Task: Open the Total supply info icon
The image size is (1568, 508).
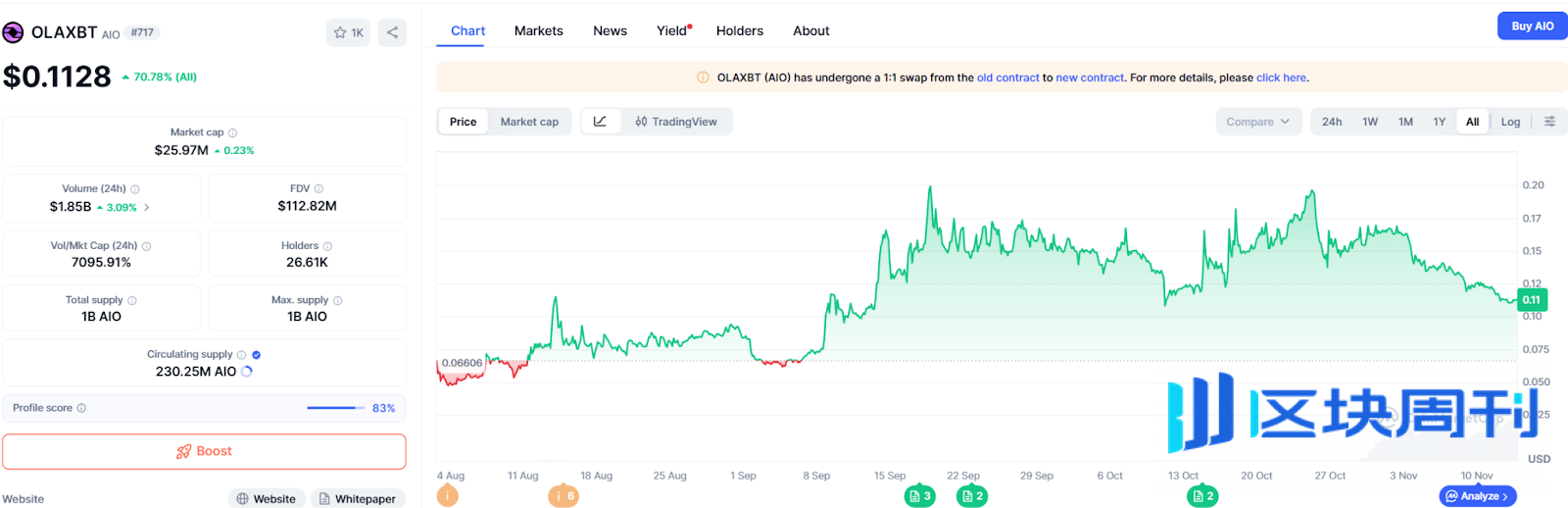Action: click(132, 300)
